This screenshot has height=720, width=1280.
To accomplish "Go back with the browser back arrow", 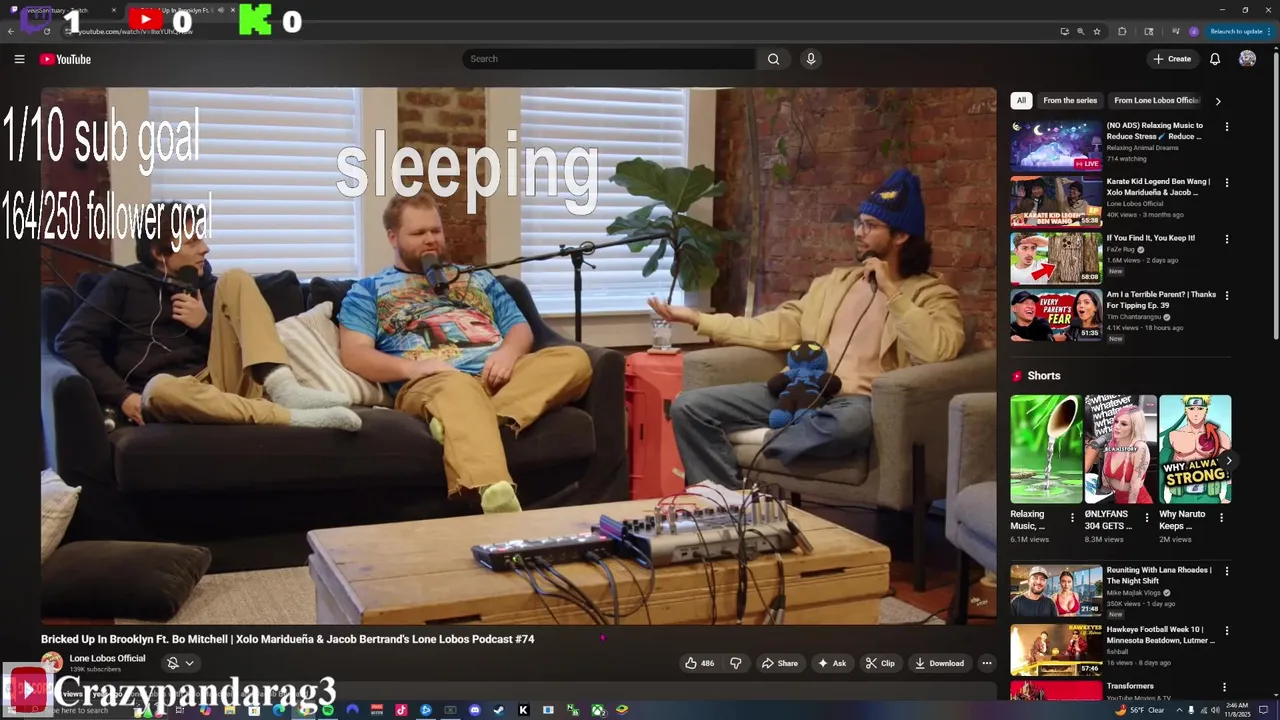I will click(11, 31).
